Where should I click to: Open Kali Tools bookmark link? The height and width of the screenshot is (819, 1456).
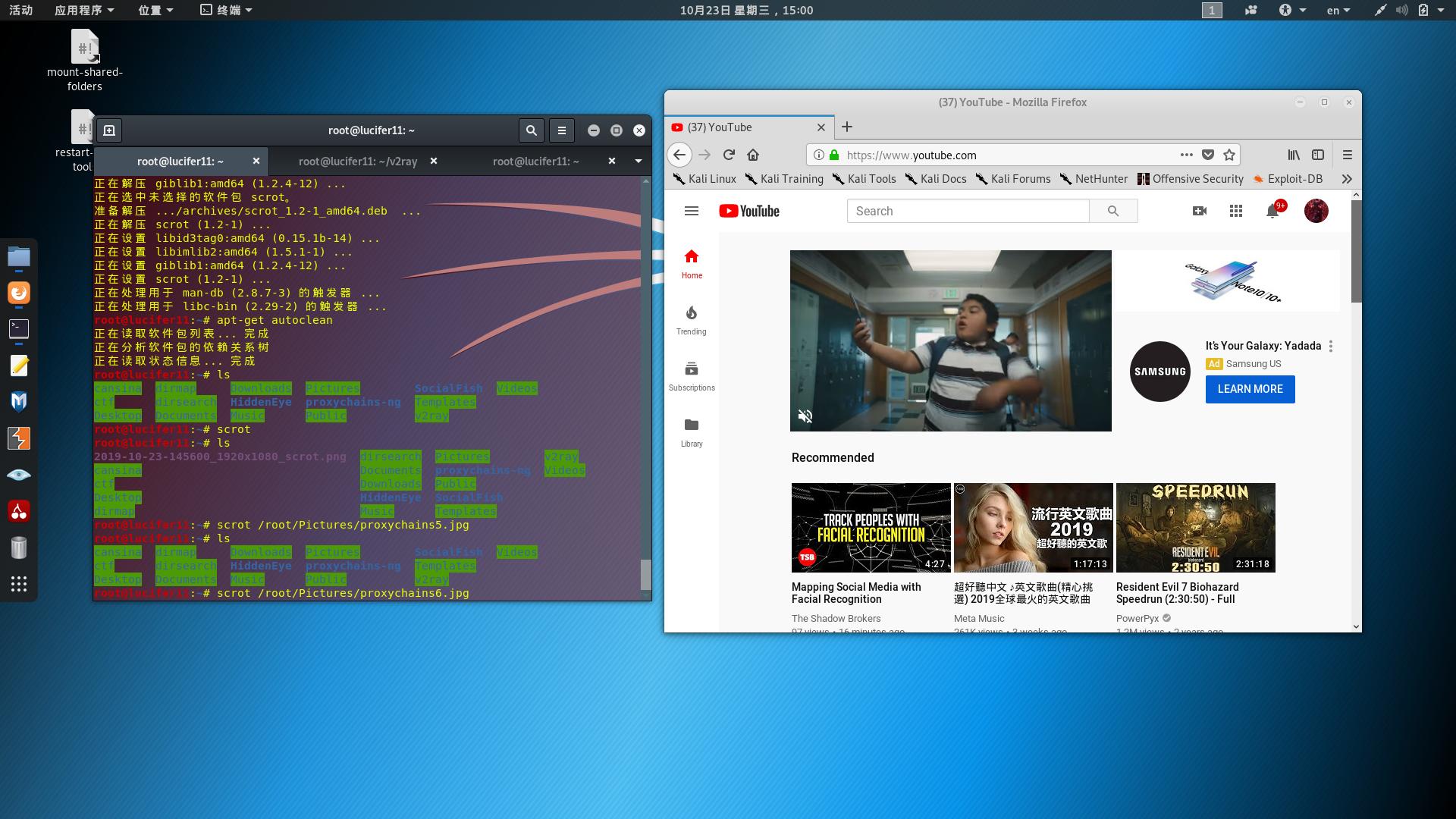click(864, 179)
